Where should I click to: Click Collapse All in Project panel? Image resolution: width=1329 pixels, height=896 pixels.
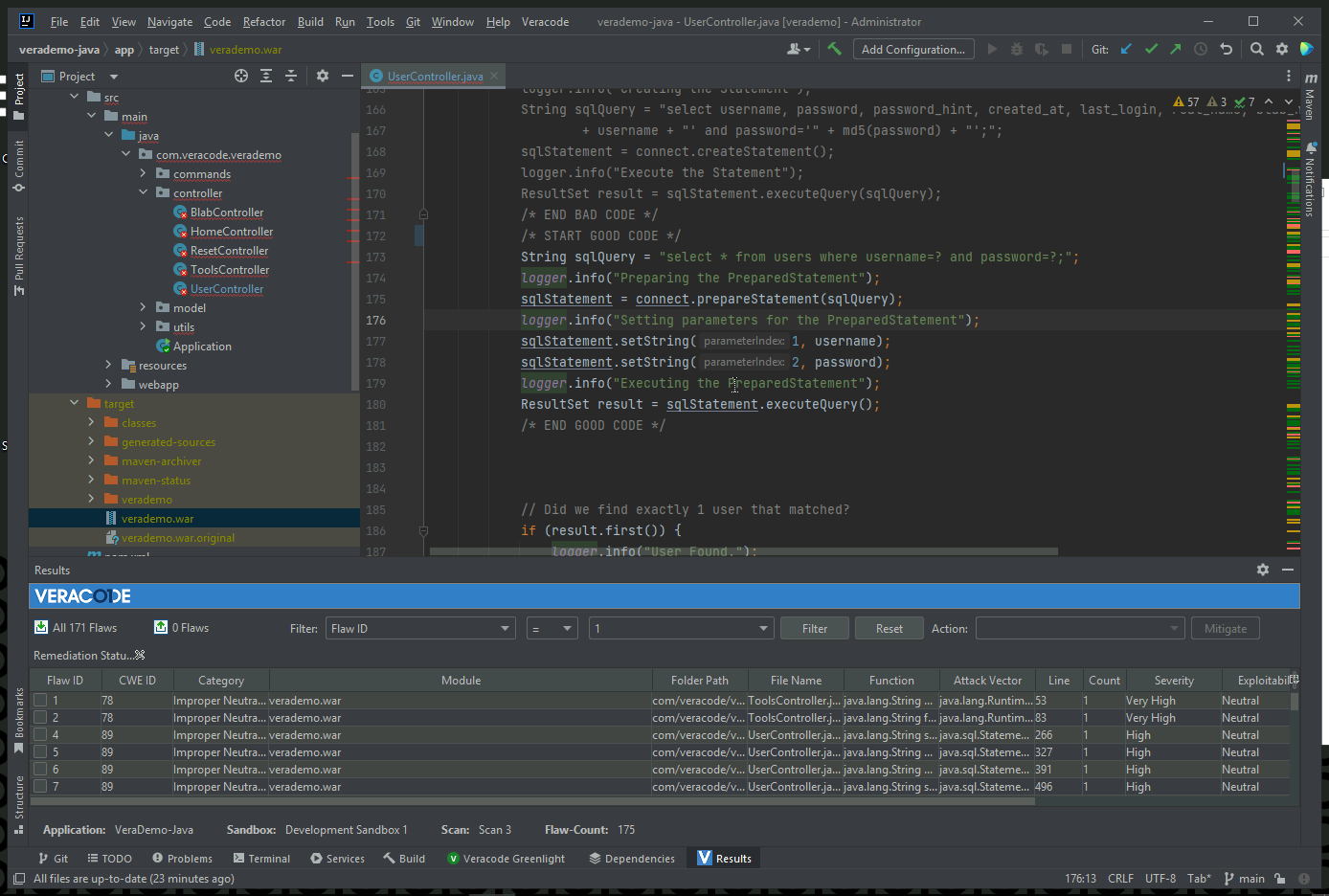[291, 76]
